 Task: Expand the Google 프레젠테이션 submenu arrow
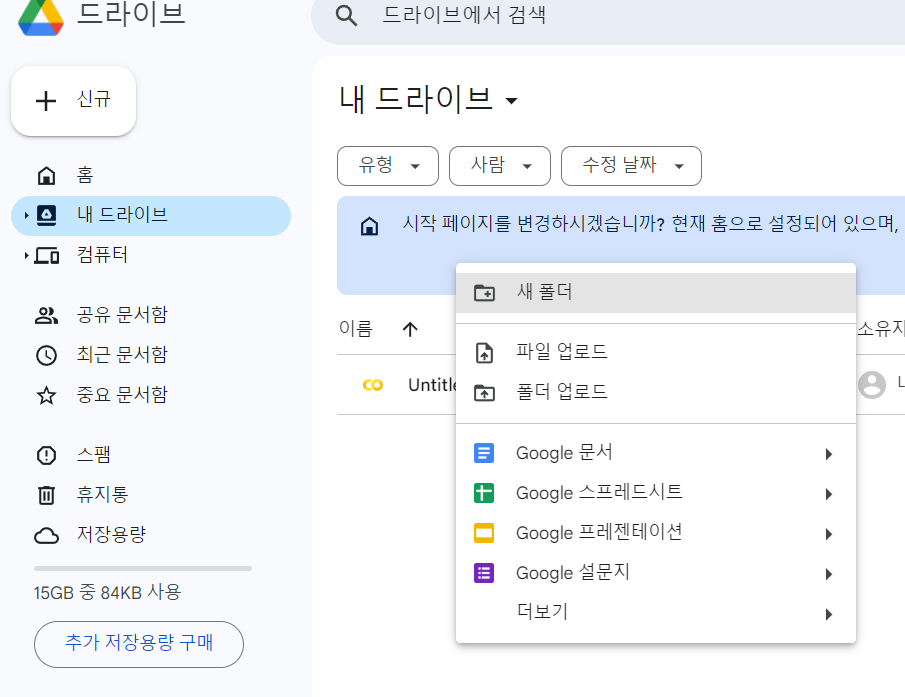pyautogui.click(x=829, y=534)
